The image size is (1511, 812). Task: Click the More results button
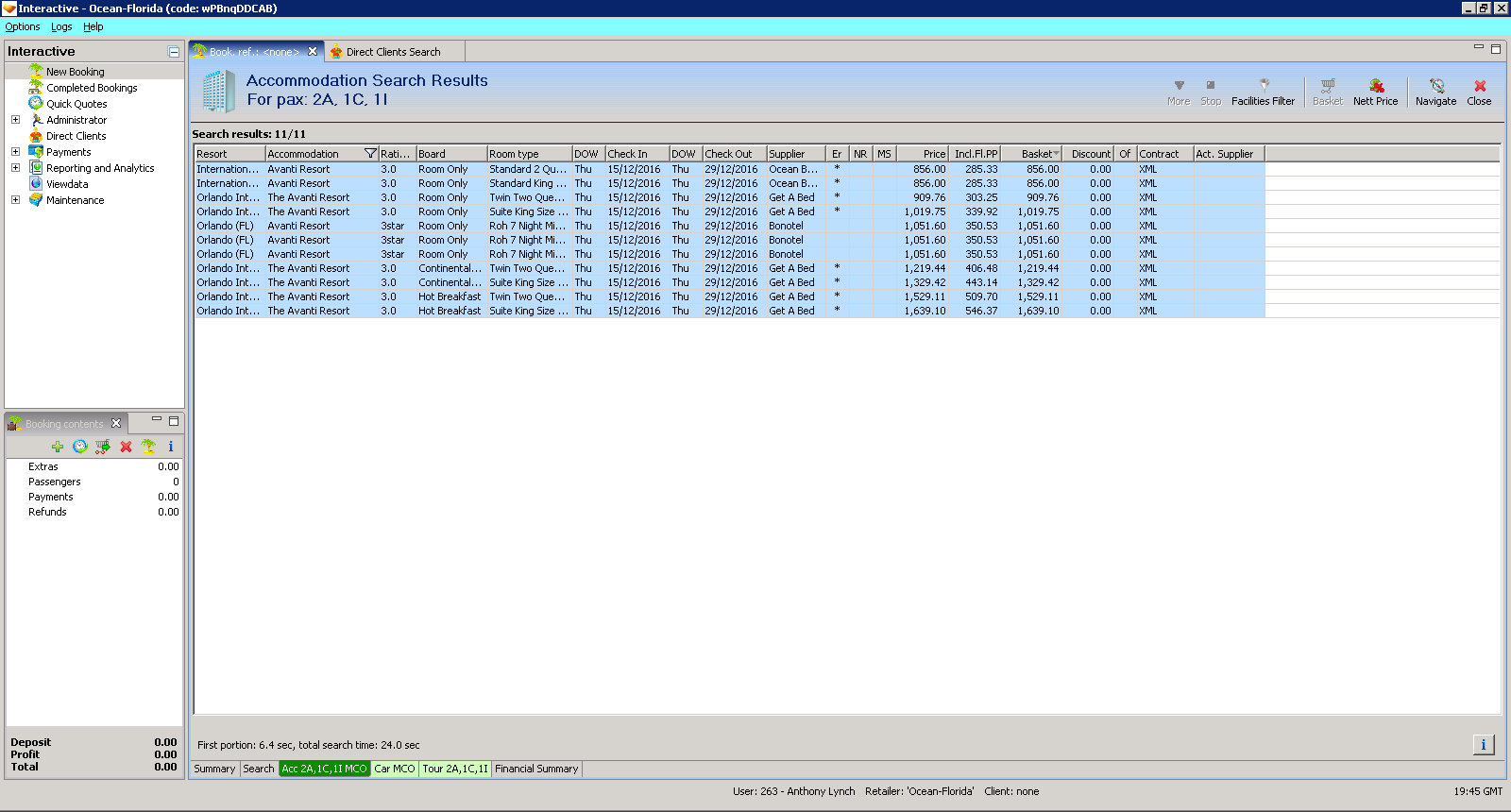pyautogui.click(x=1179, y=92)
